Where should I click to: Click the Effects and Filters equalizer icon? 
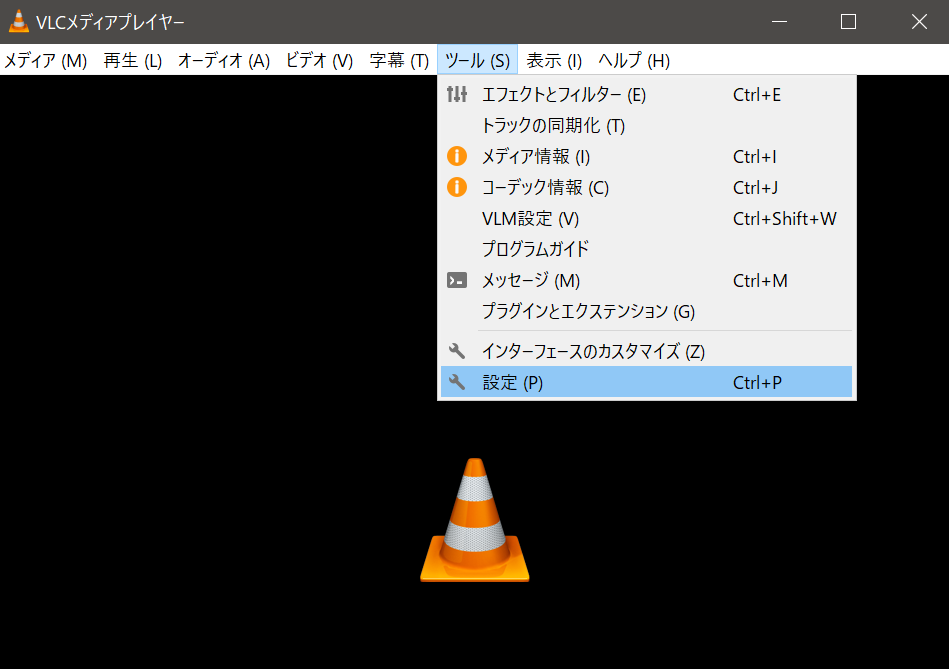tap(457, 94)
